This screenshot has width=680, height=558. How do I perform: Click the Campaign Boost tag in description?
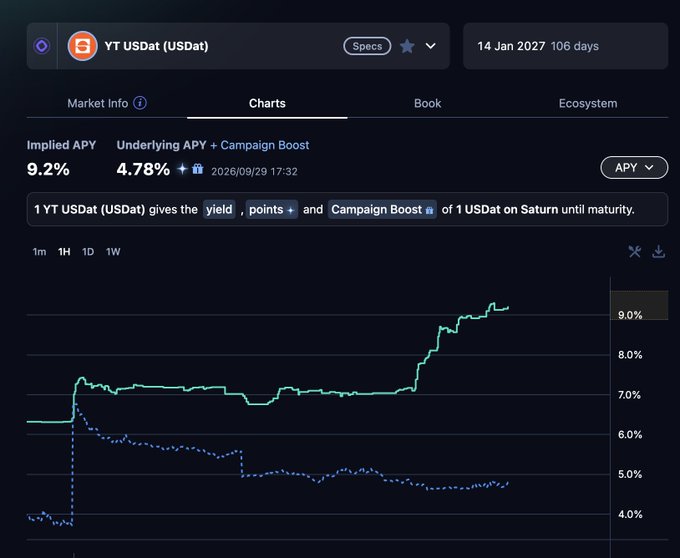pos(382,209)
